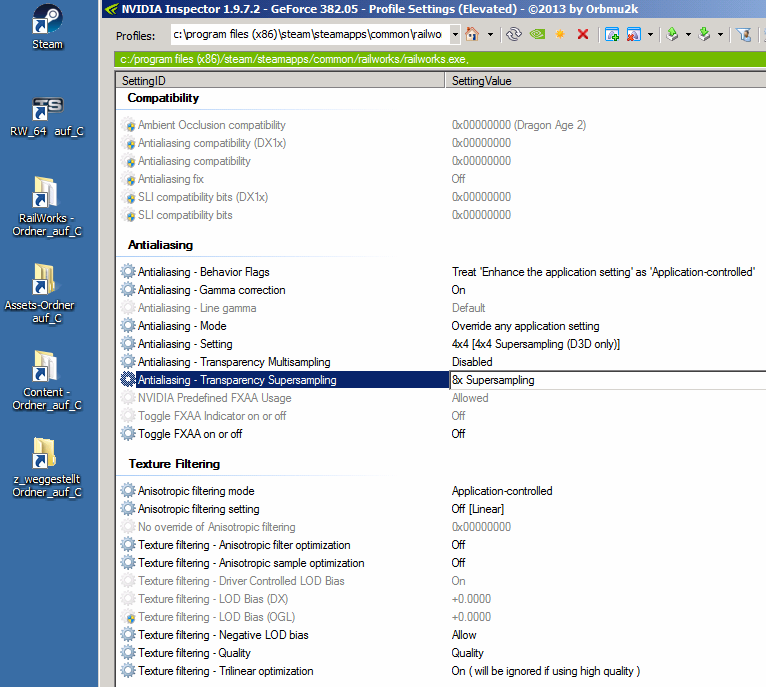Click the NVIDIA Inspector title bar logo icon
The width and height of the screenshot is (766, 687).
pyautogui.click(x=111, y=9)
